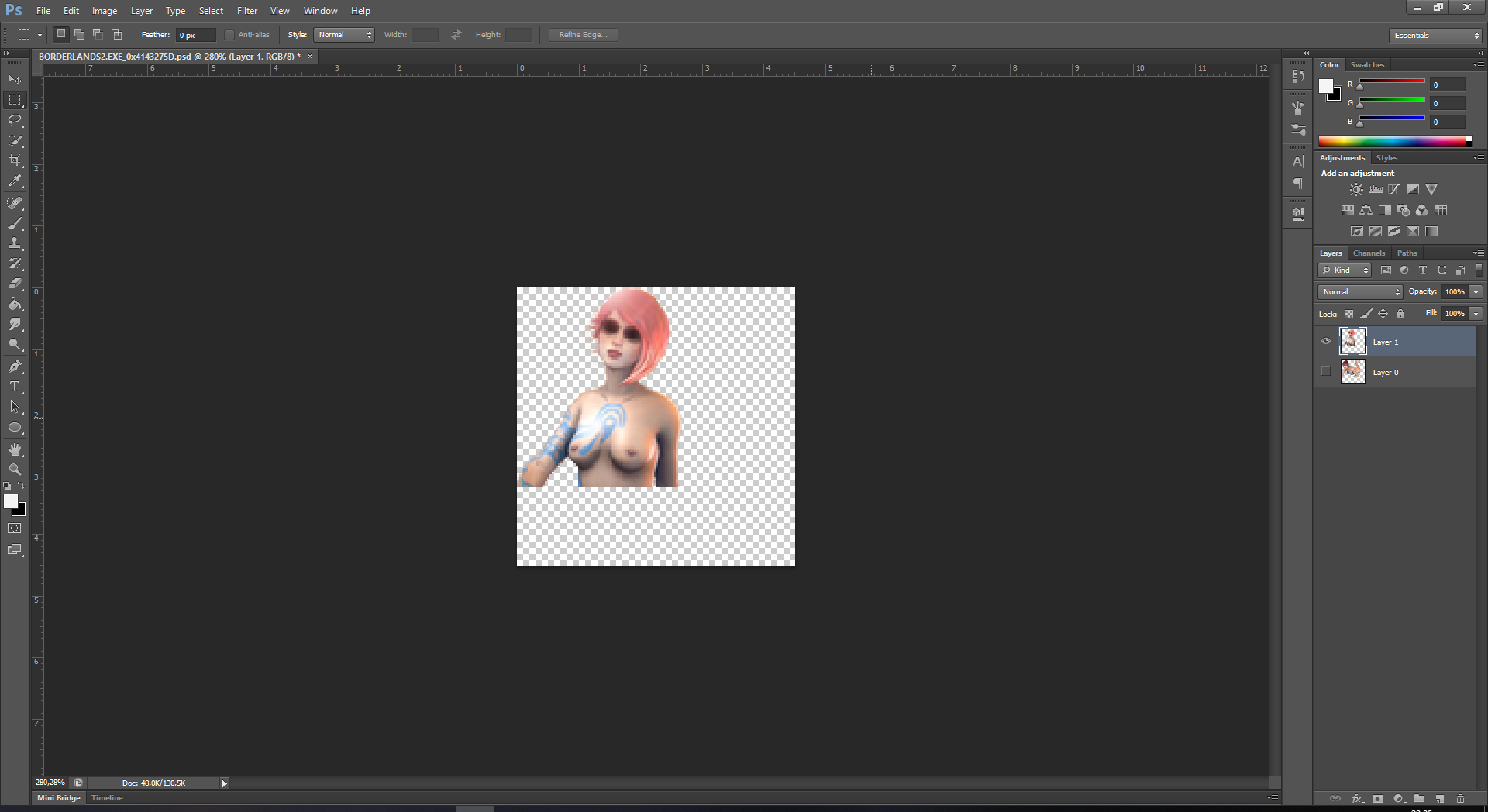Open the layer blend mode dropdown
This screenshot has width=1488, height=812.
pyautogui.click(x=1360, y=292)
